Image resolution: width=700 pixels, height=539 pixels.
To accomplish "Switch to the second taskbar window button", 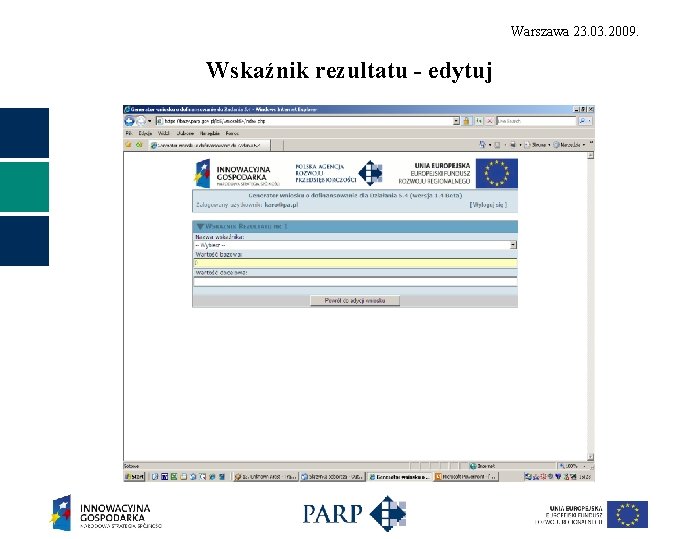I will pos(332,477).
